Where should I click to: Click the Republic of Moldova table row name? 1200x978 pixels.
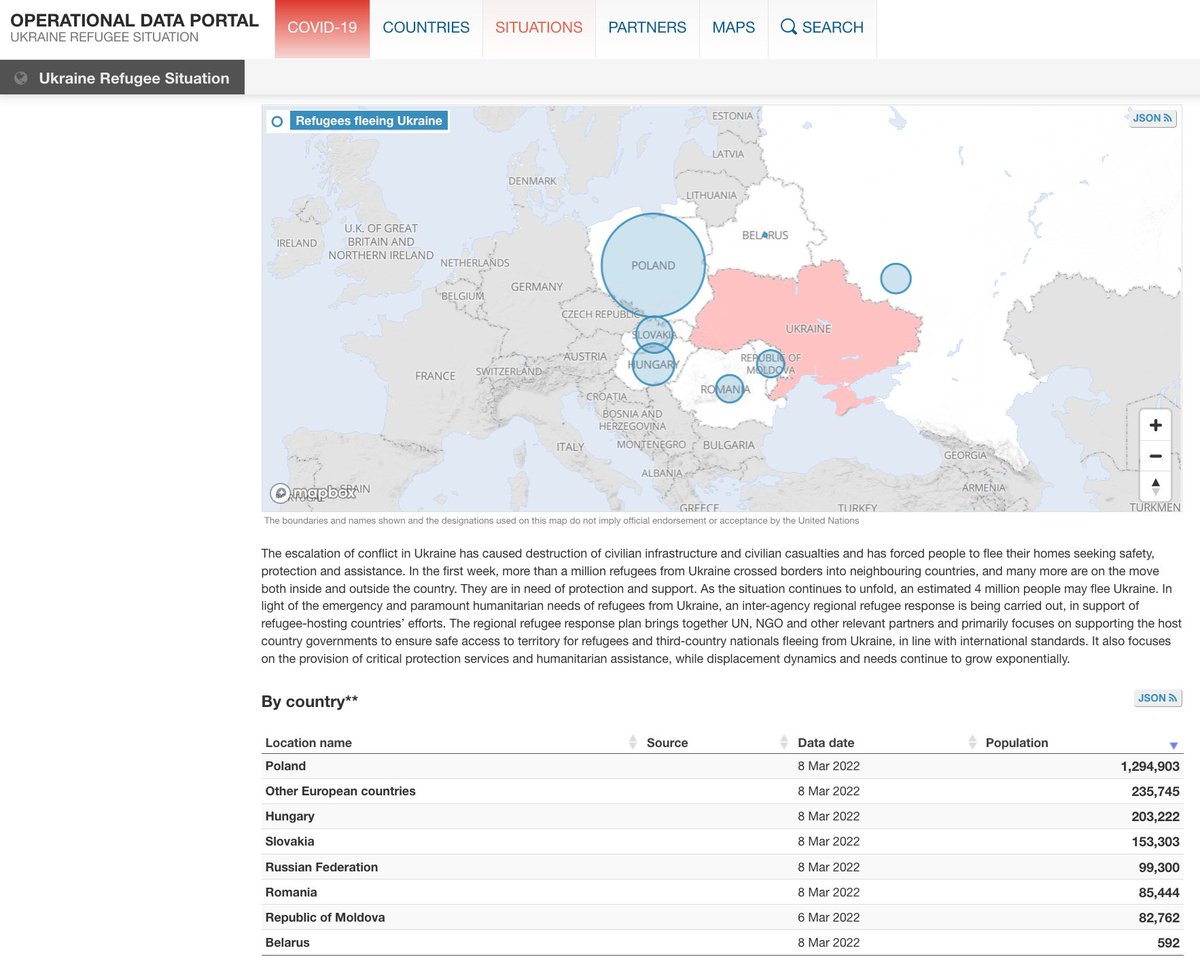point(325,917)
